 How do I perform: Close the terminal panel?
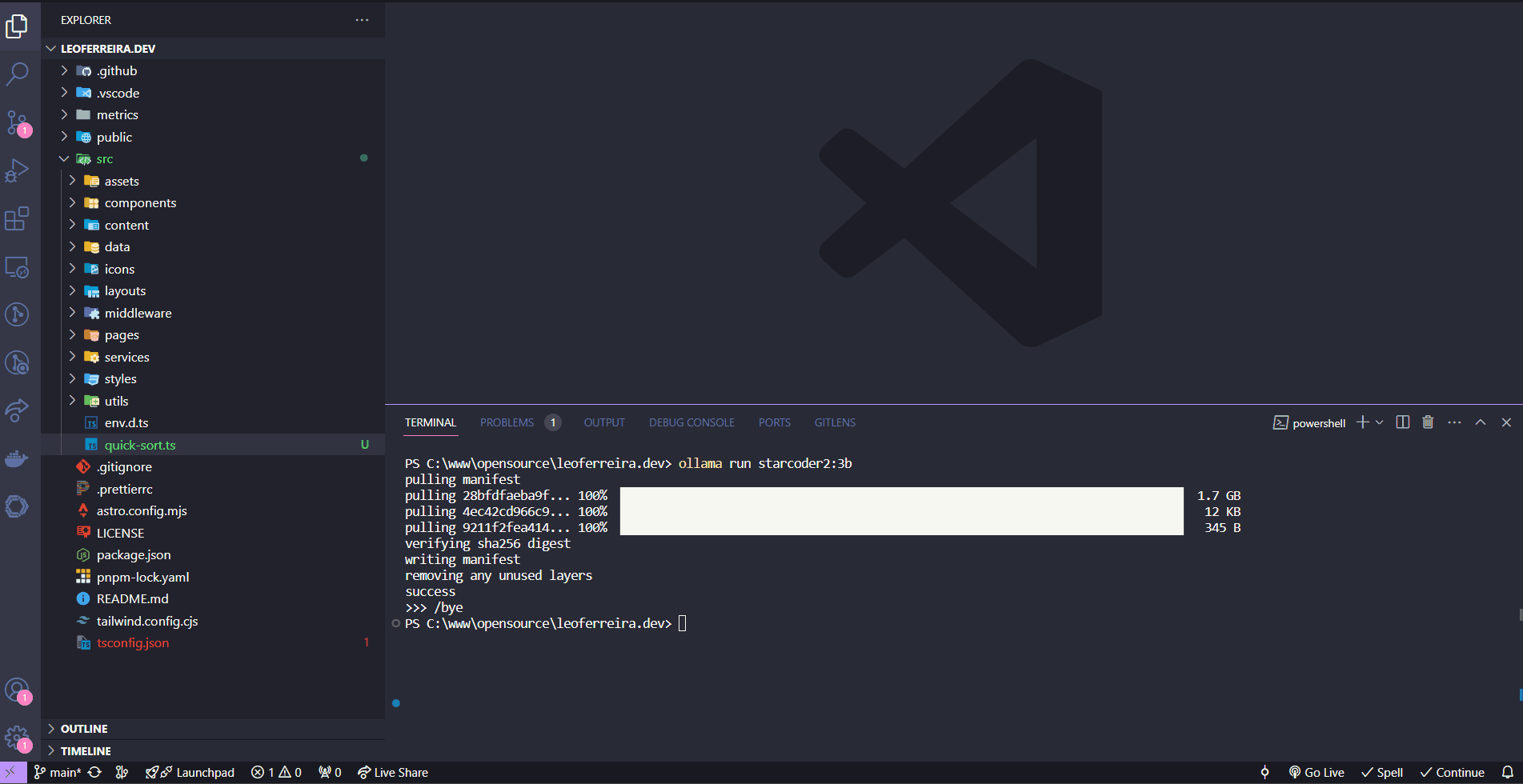pos(1506,422)
